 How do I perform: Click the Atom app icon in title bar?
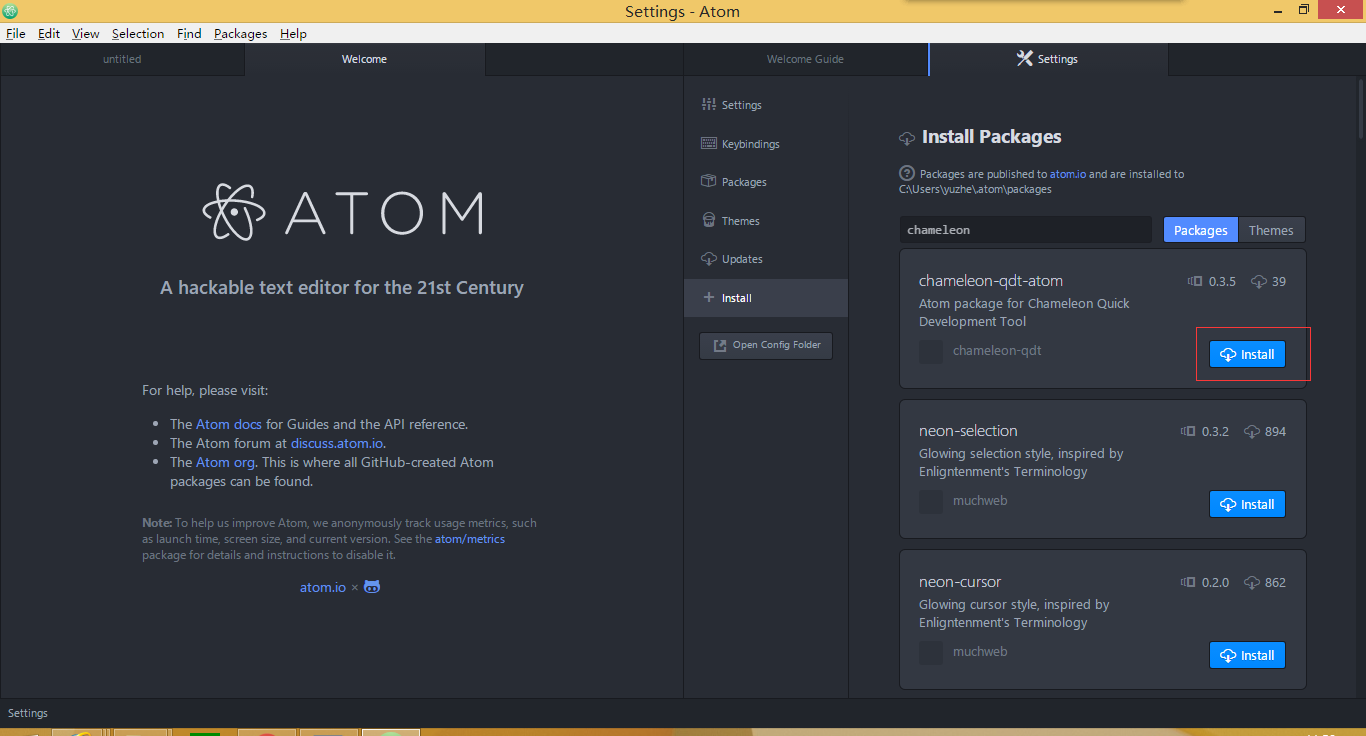pos(10,11)
